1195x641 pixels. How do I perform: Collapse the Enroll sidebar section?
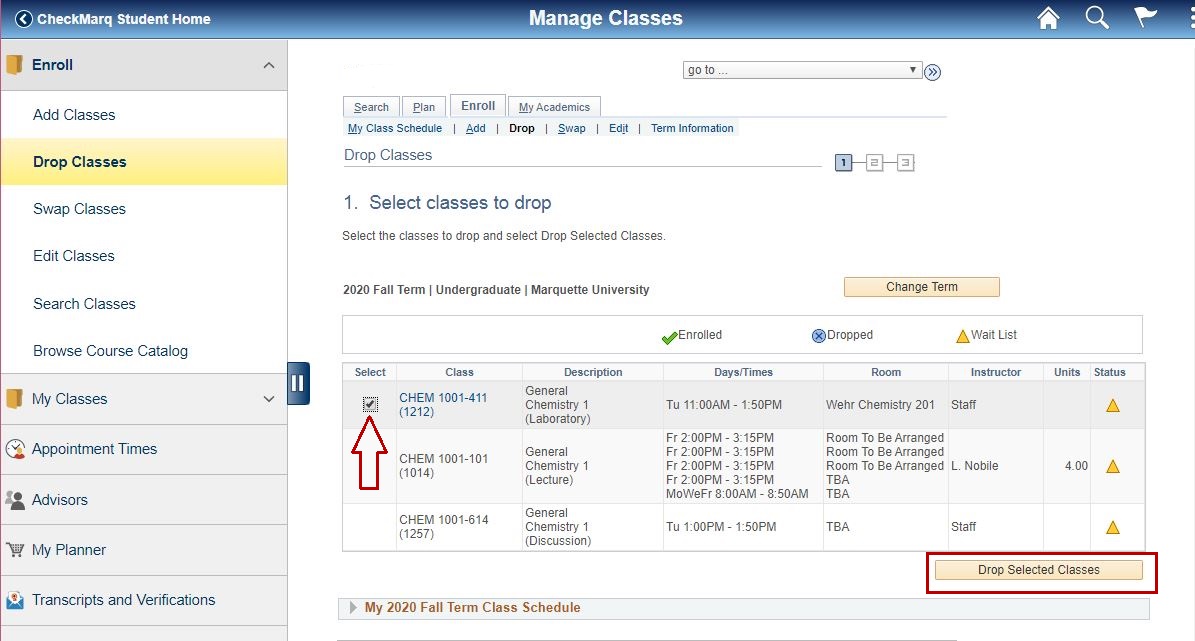(x=268, y=65)
